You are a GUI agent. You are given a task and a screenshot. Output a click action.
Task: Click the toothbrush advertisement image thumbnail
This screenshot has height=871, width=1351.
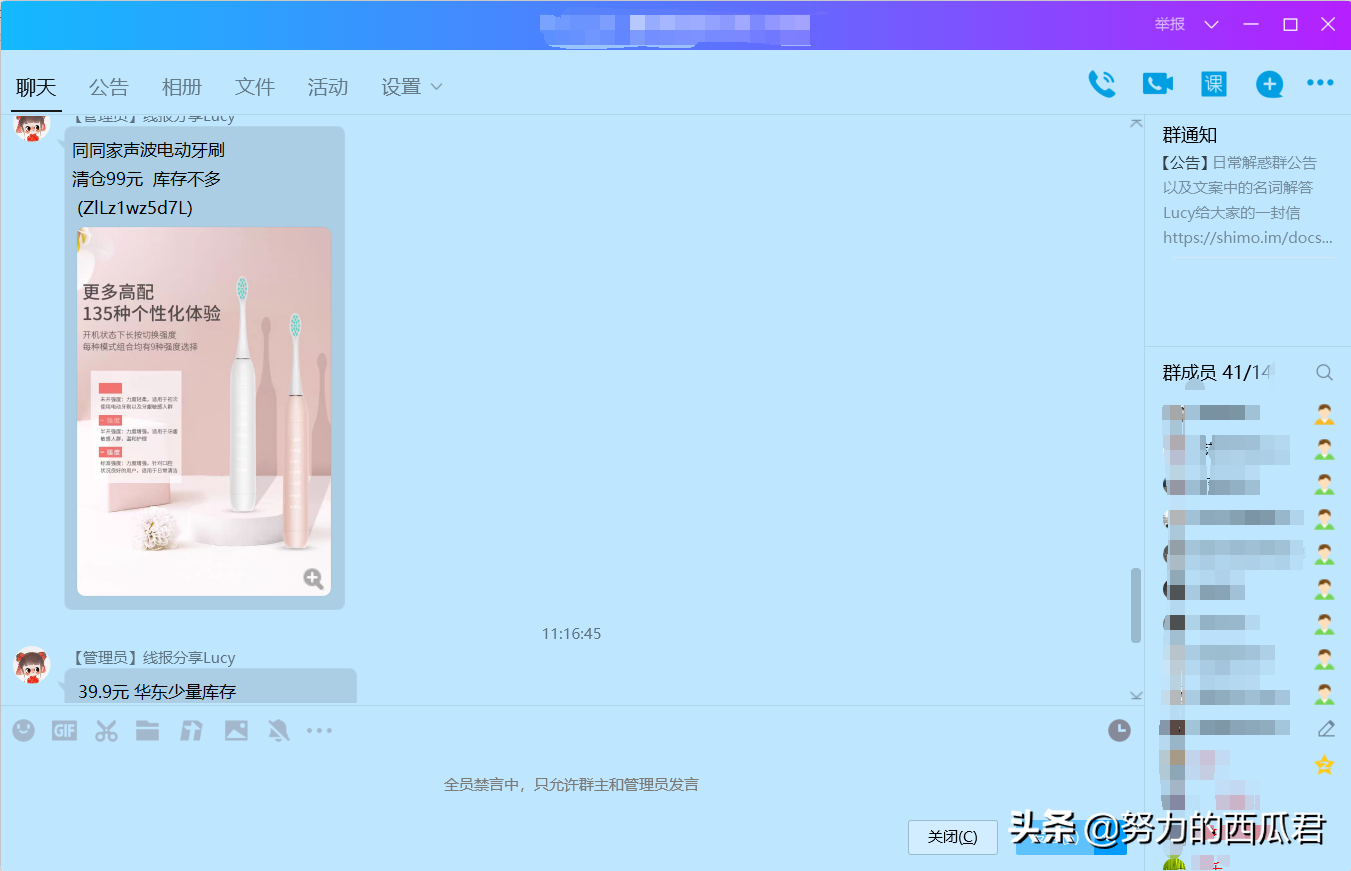(x=203, y=410)
